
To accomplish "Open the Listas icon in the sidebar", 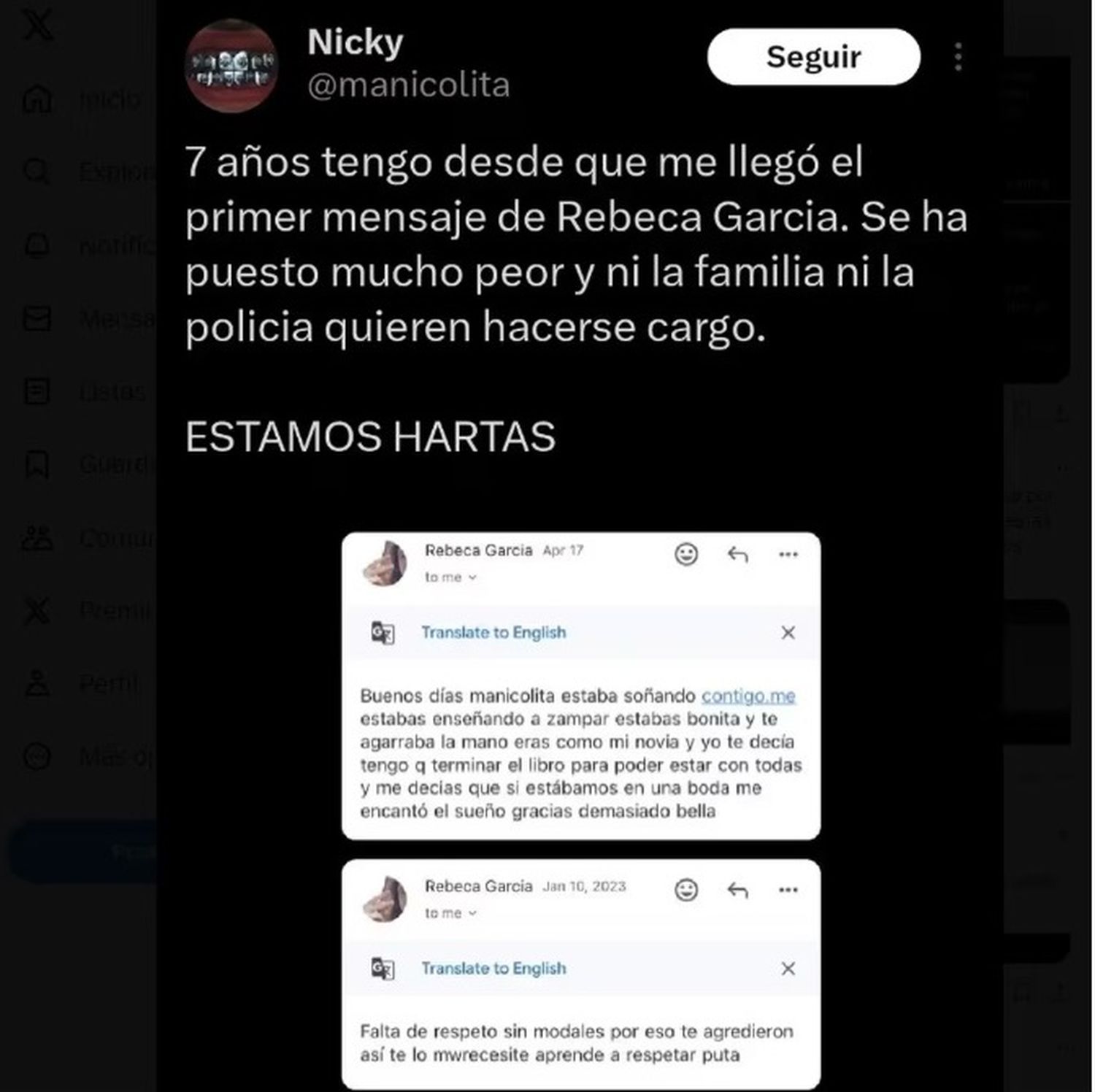I will (37, 392).
